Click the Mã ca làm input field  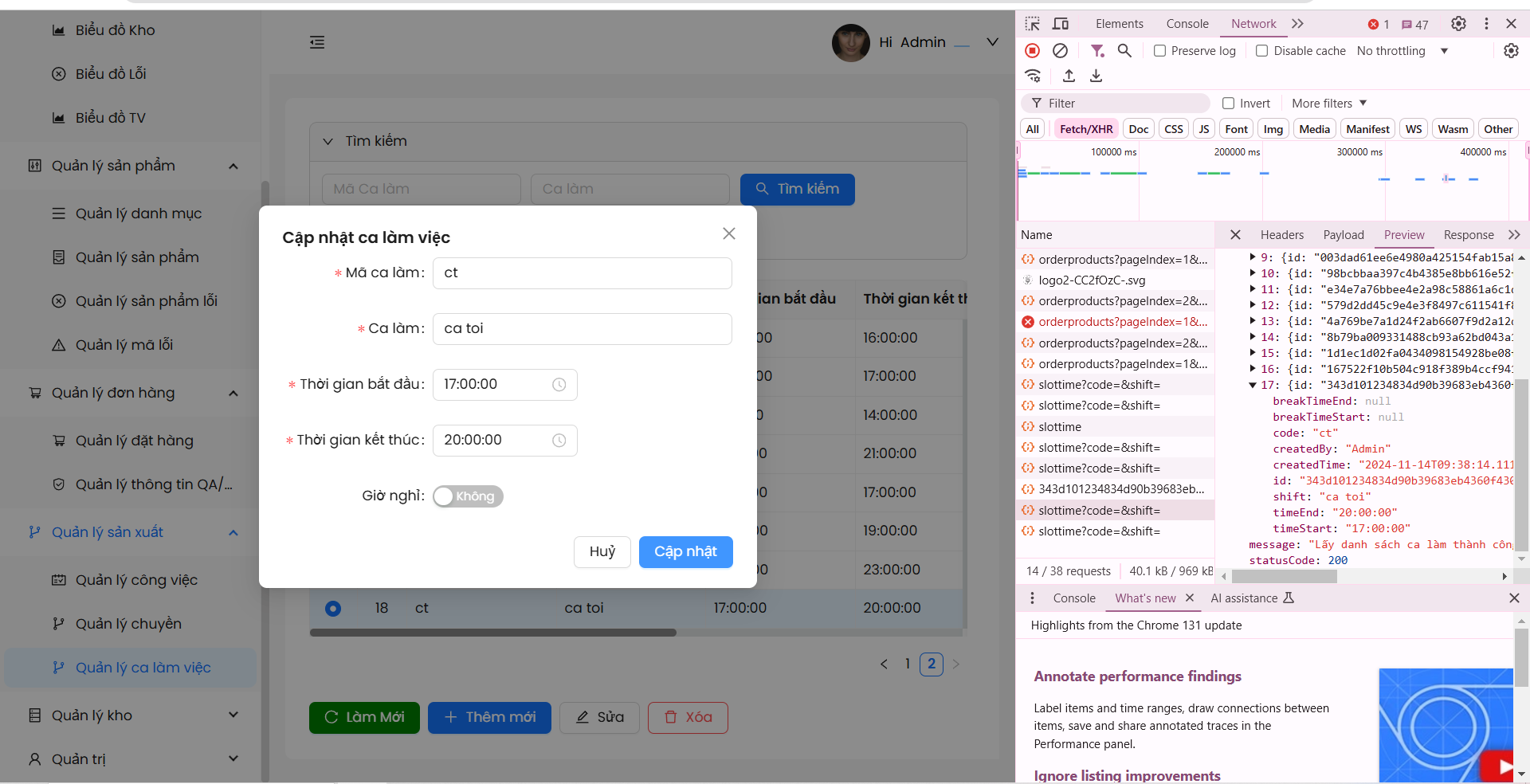[582, 273]
